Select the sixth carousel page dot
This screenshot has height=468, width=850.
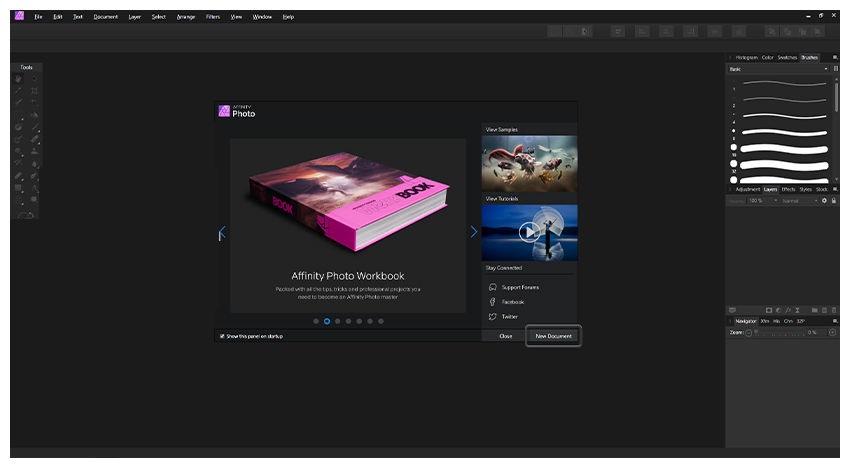coord(370,321)
